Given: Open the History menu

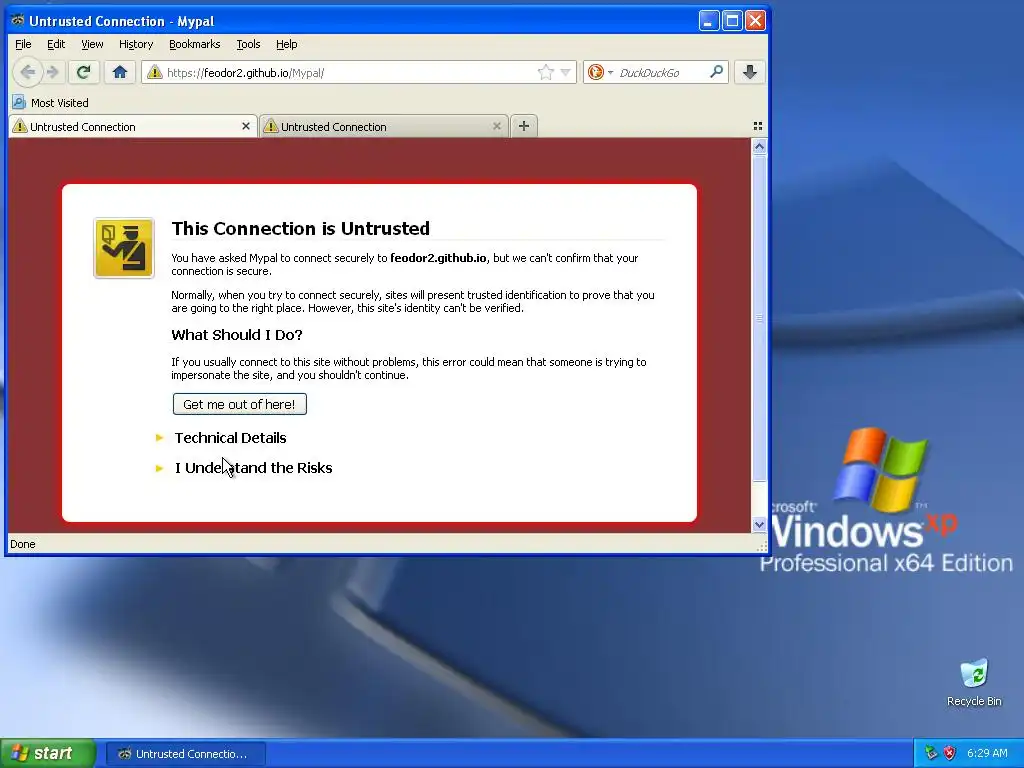Looking at the screenshot, I should coord(136,44).
